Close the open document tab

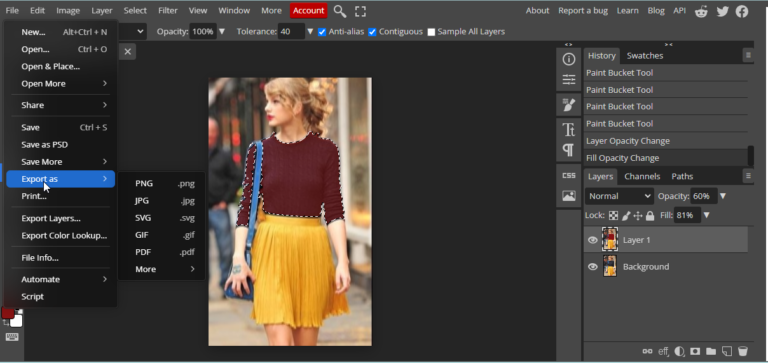[127, 51]
